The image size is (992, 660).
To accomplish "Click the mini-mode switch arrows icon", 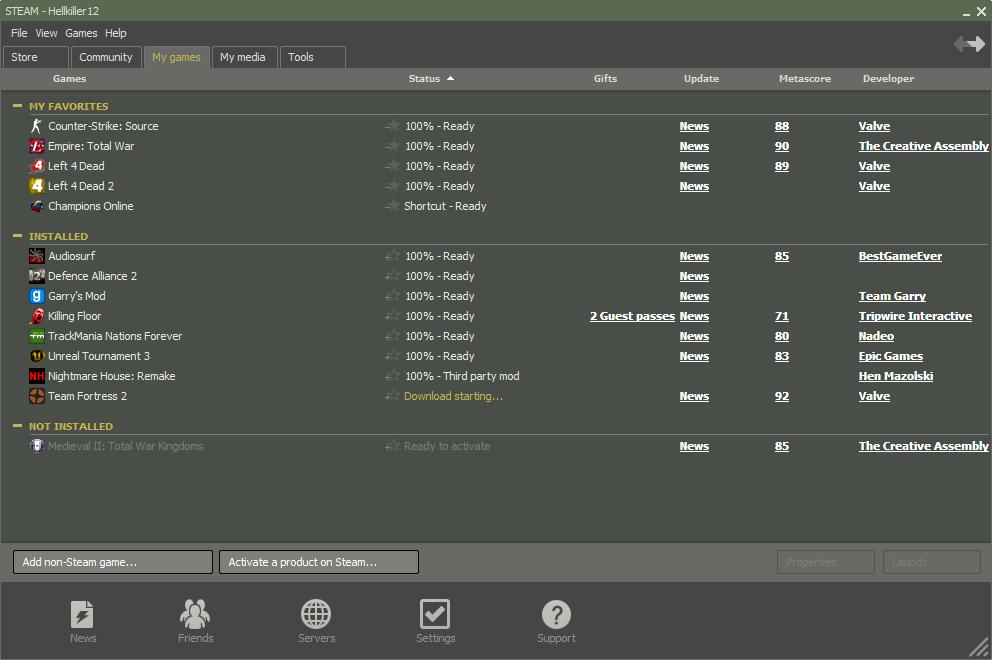I will tap(969, 44).
